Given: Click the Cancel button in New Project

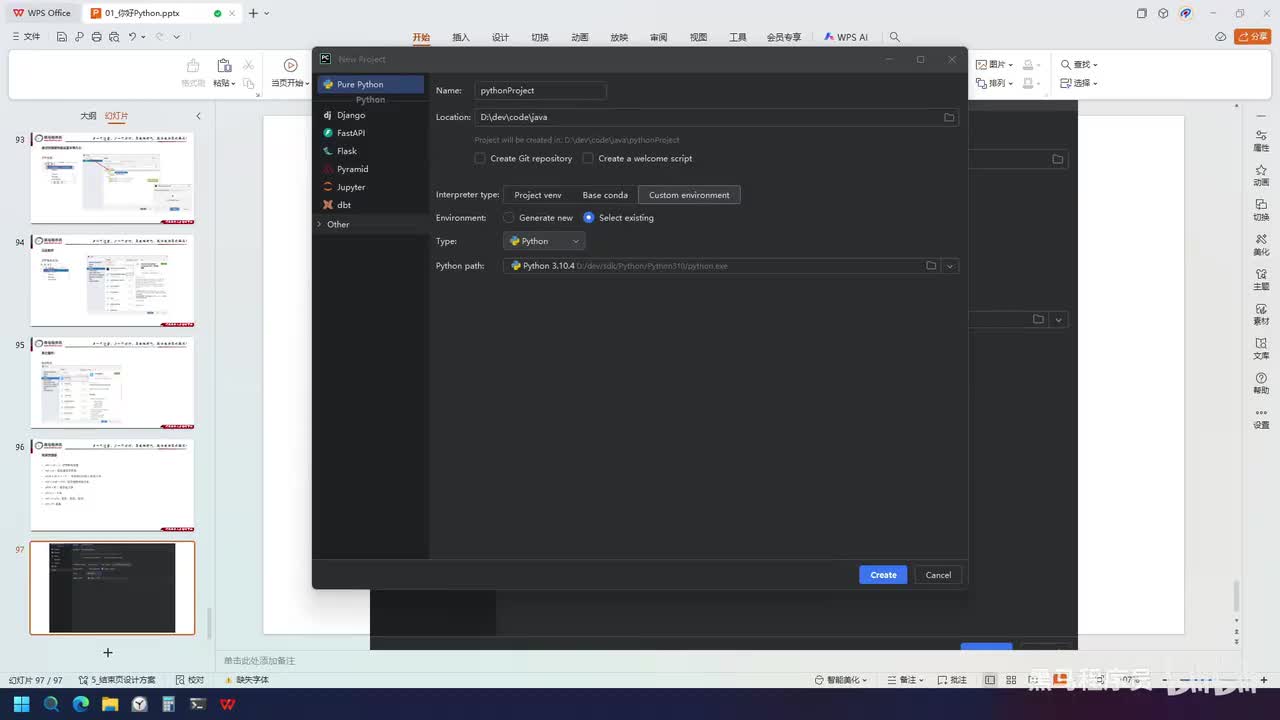Looking at the screenshot, I should 938,575.
